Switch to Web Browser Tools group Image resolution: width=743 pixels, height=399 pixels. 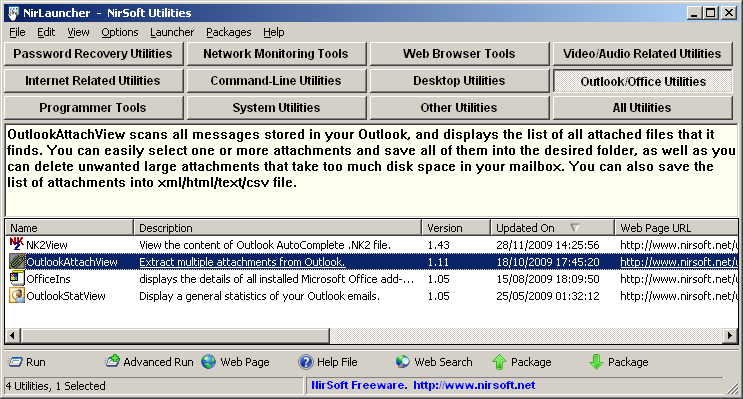coord(459,54)
